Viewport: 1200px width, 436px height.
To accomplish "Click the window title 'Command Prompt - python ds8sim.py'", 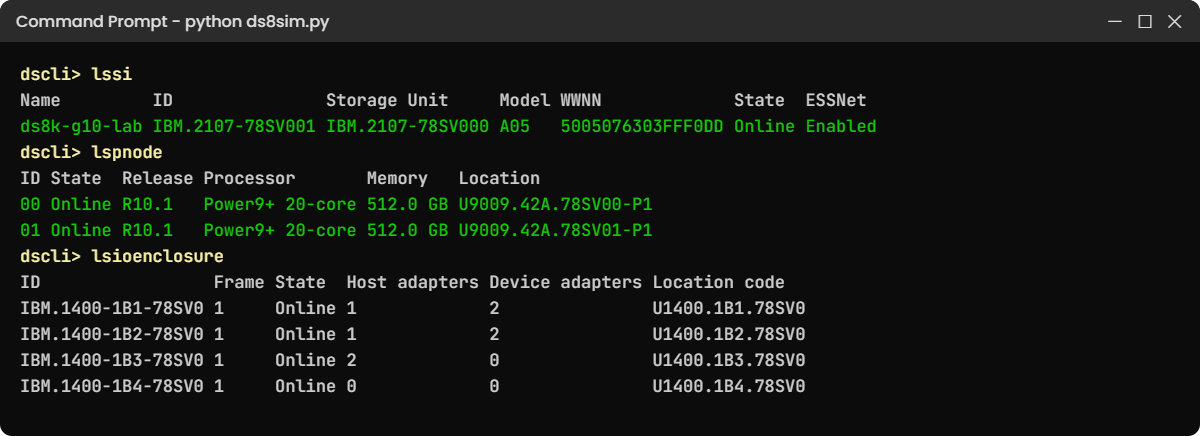I will tap(172, 21).
